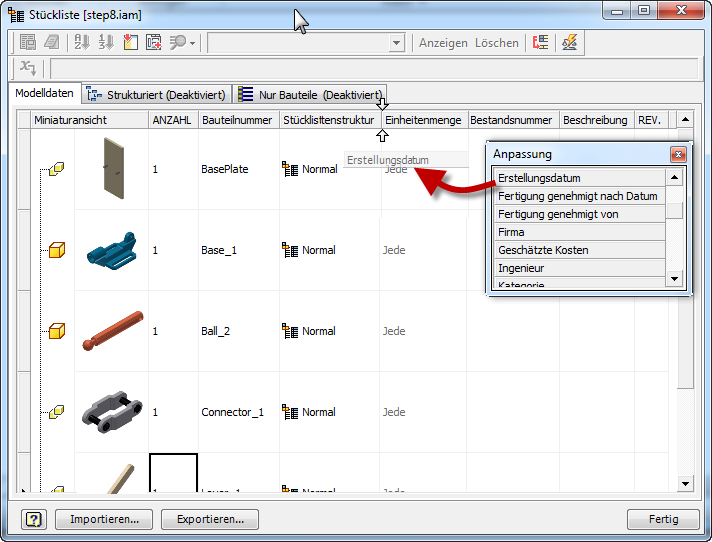Select Fertigung genehmigt nach Datum entry
The height and width of the screenshot is (542, 712).
pyautogui.click(x=580, y=196)
